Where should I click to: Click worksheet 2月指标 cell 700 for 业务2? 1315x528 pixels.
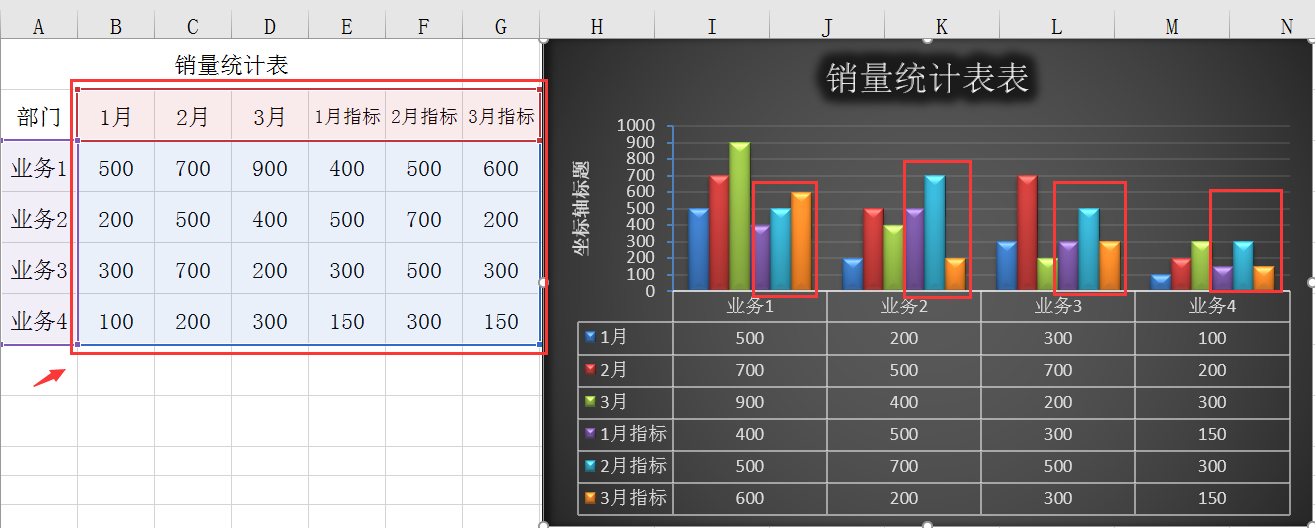424,218
